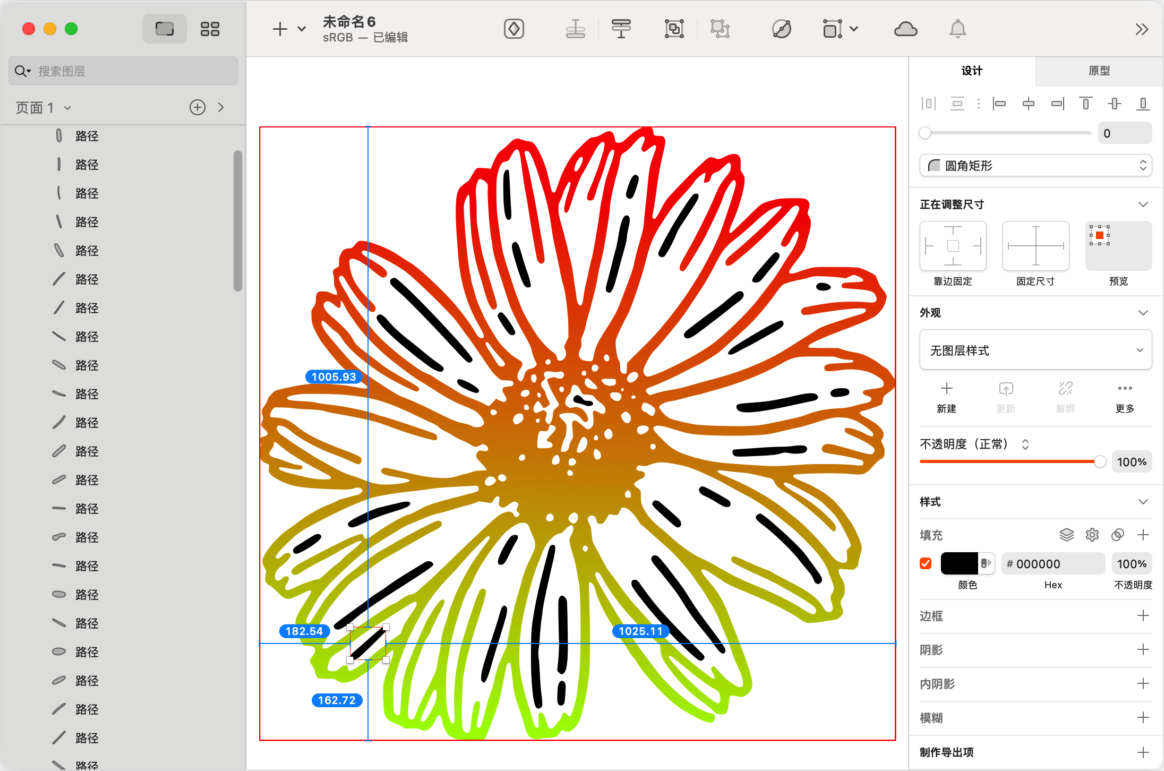Collapse the 样式 section

(x=1142, y=502)
